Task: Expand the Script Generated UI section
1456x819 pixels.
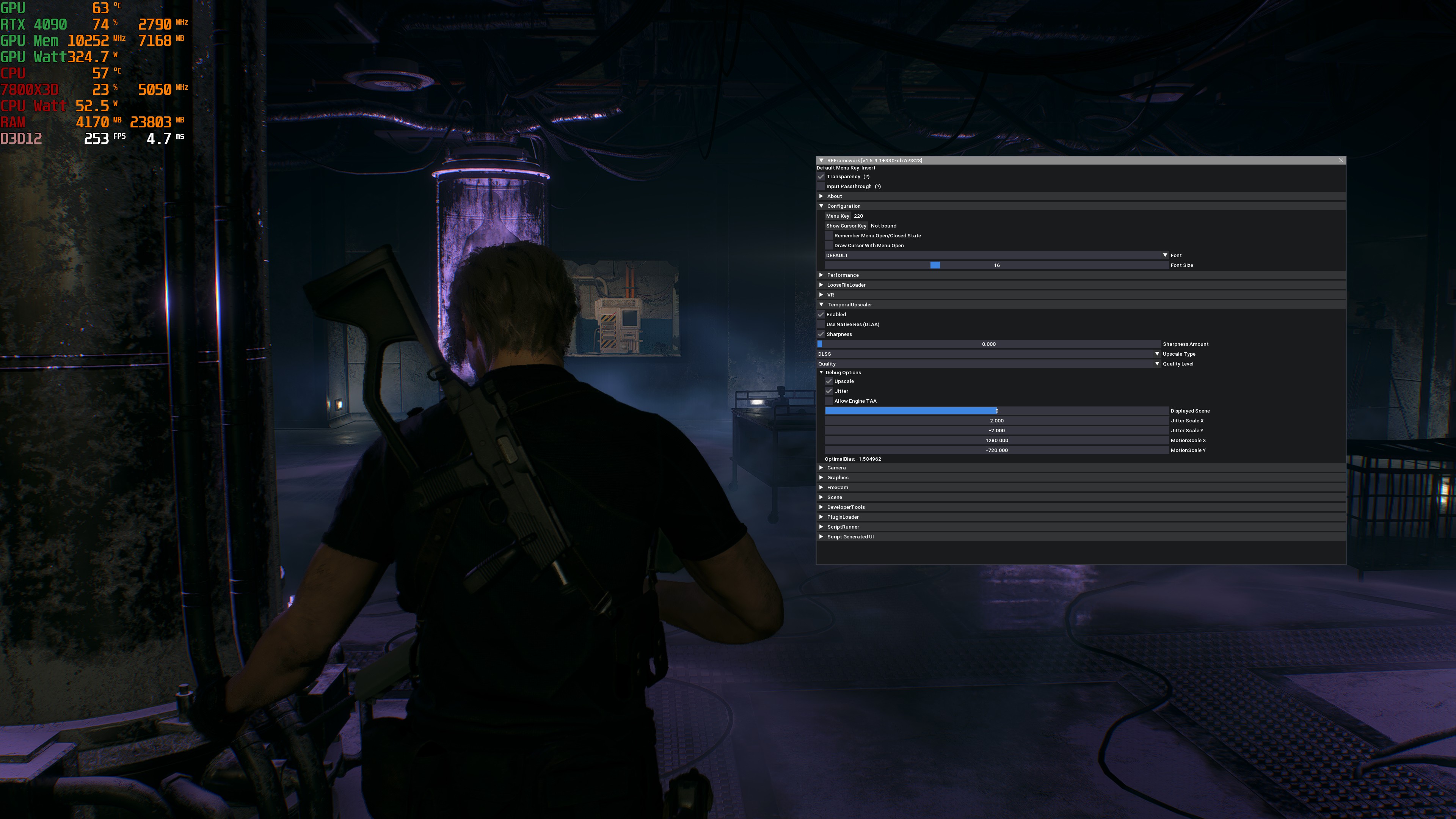Action: (1081, 537)
